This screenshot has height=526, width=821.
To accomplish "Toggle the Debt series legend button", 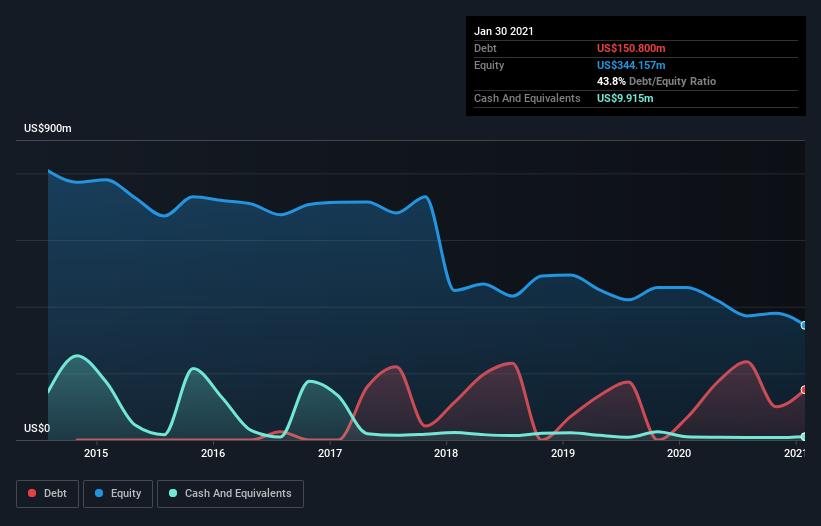I will (x=47, y=494).
